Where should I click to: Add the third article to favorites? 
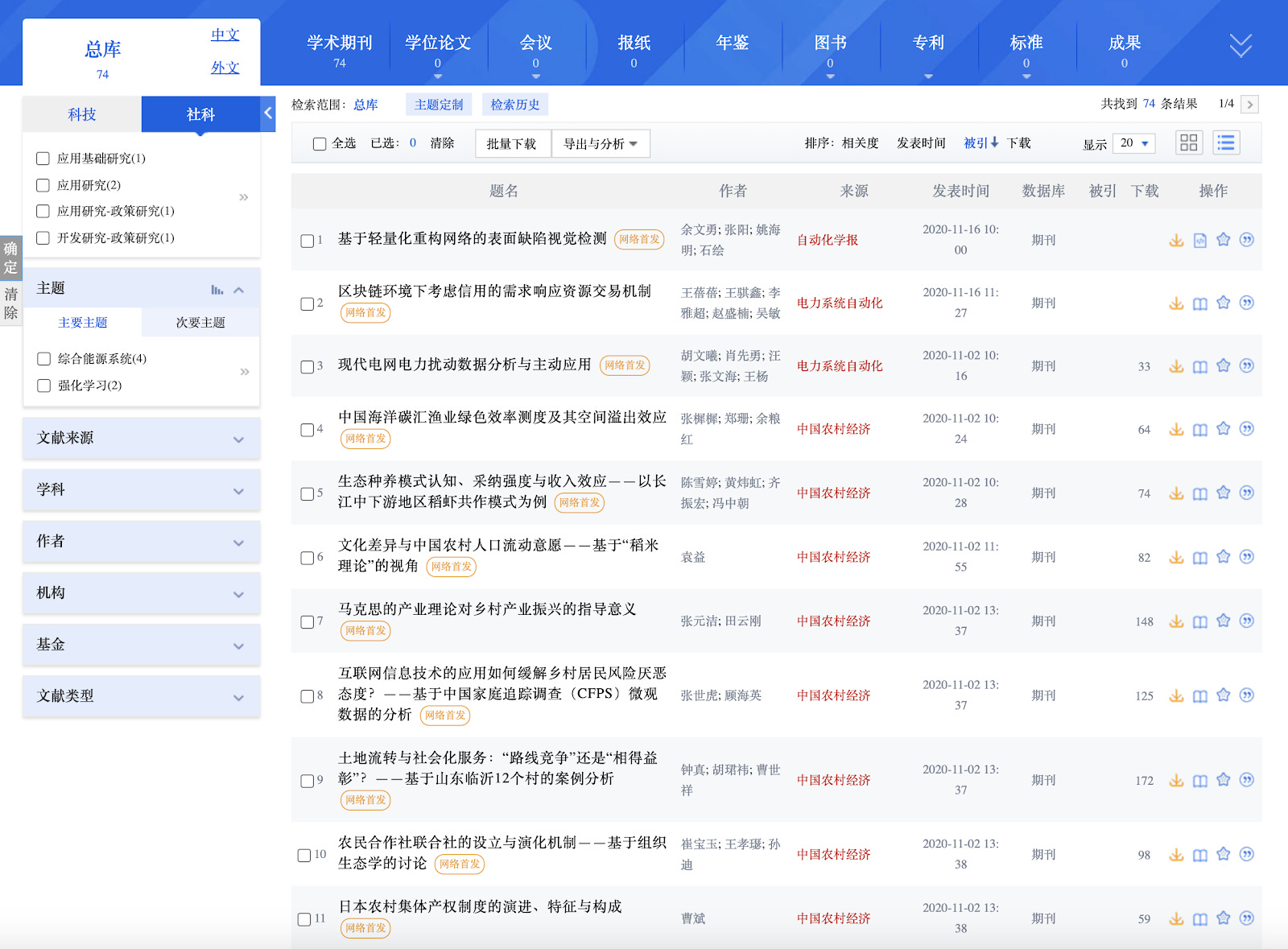(x=1223, y=366)
